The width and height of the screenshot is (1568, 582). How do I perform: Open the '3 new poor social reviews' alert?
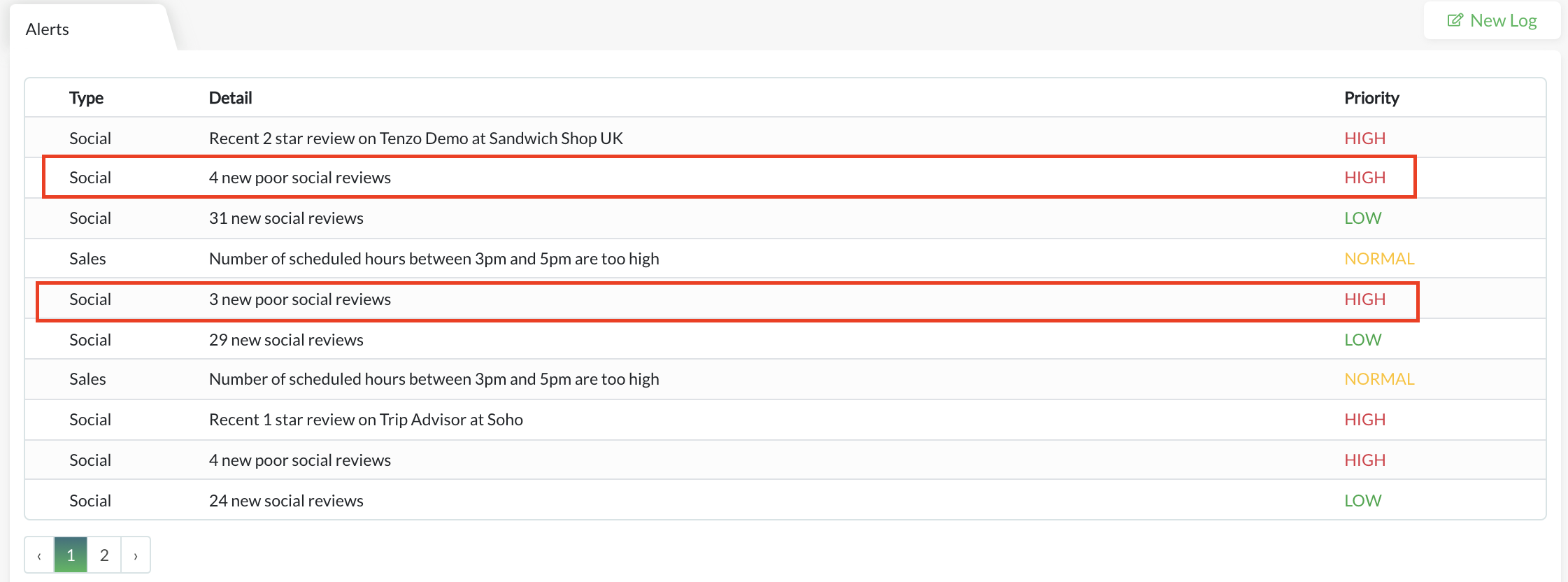click(785, 299)
